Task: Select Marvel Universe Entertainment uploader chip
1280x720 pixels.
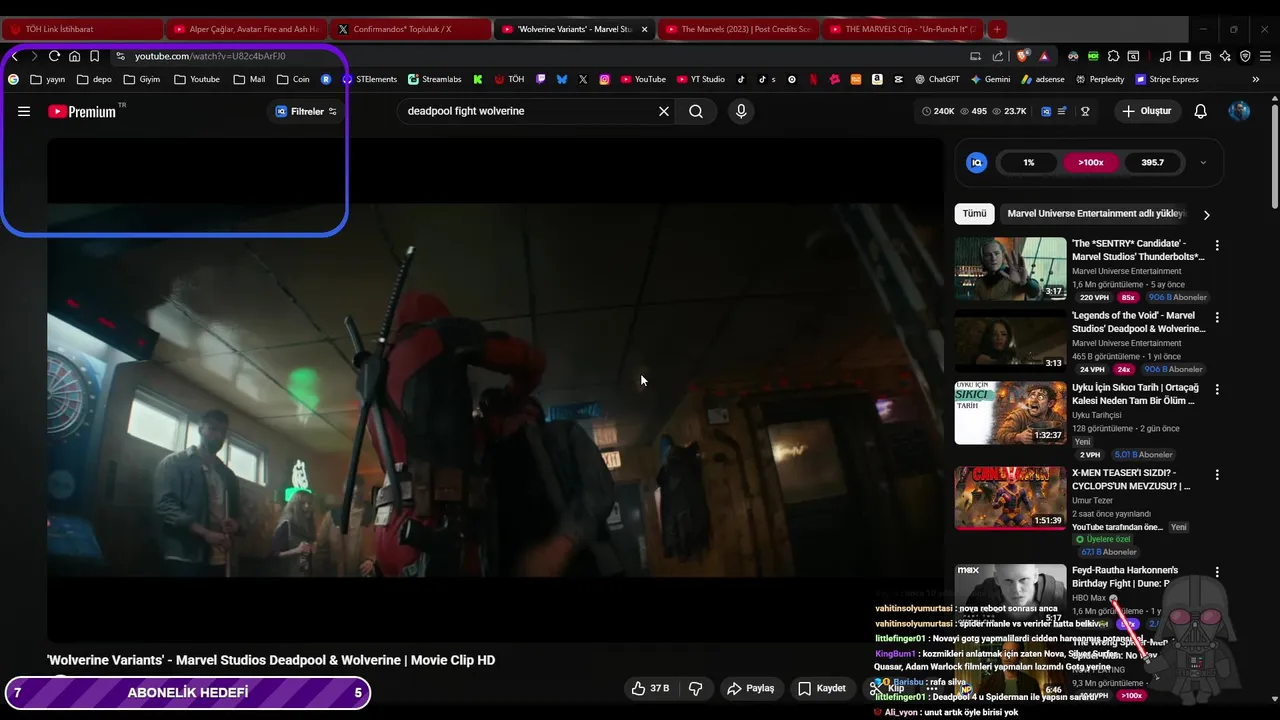Action: pyautogui.click(x=1095, y=213)
